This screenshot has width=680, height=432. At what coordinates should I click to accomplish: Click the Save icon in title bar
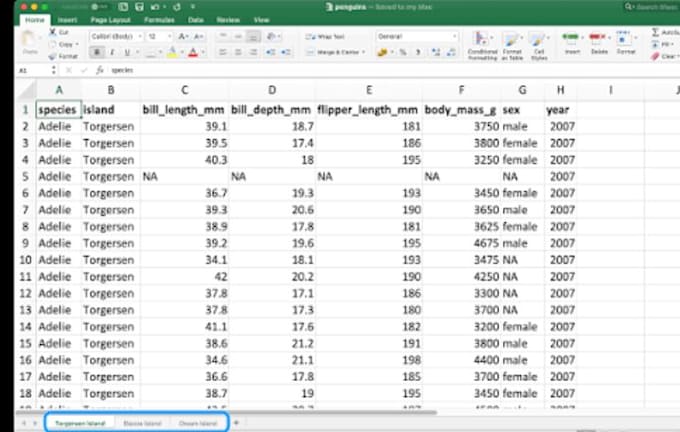tap(139, 7)
